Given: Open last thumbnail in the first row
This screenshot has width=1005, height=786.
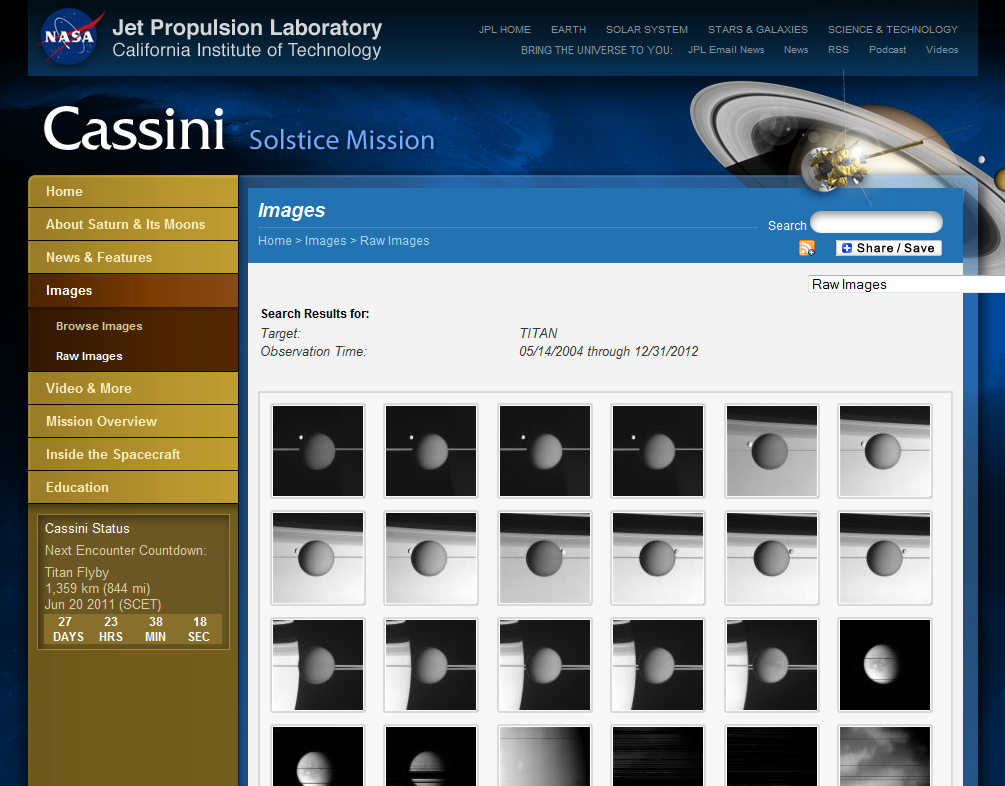Looking at the screenshot, I should click(x=885, y=451).
